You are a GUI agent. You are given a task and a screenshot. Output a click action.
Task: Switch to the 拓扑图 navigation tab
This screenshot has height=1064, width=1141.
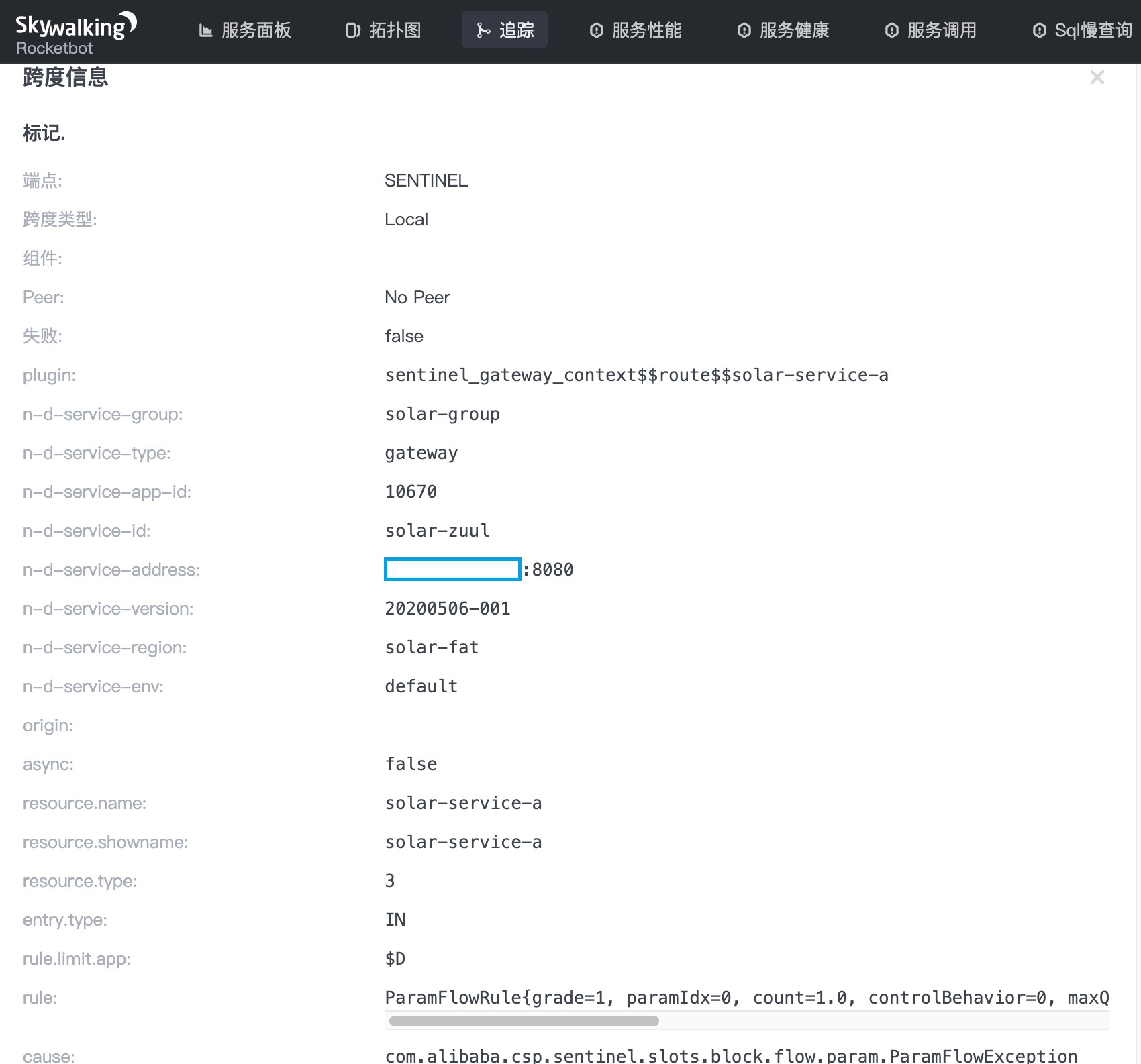click(395, 30)
